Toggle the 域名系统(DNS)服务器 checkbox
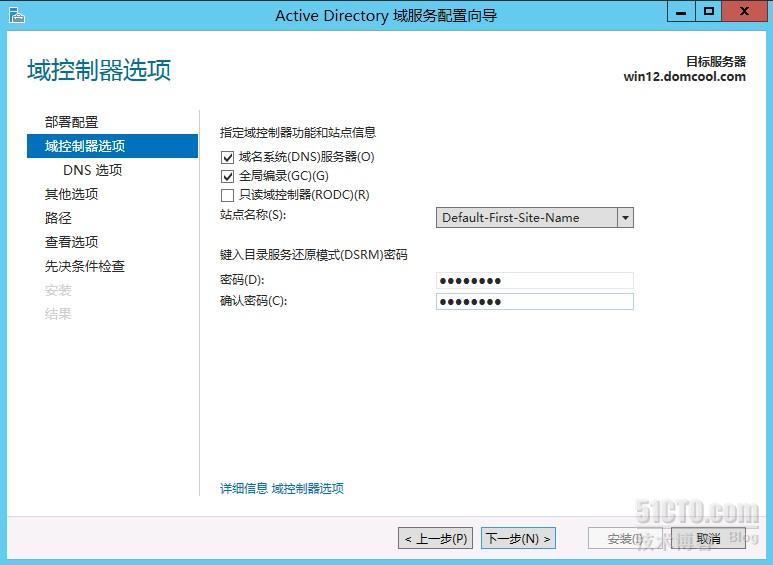Screen dimensions: 773x565 click(x=227, y=157)
